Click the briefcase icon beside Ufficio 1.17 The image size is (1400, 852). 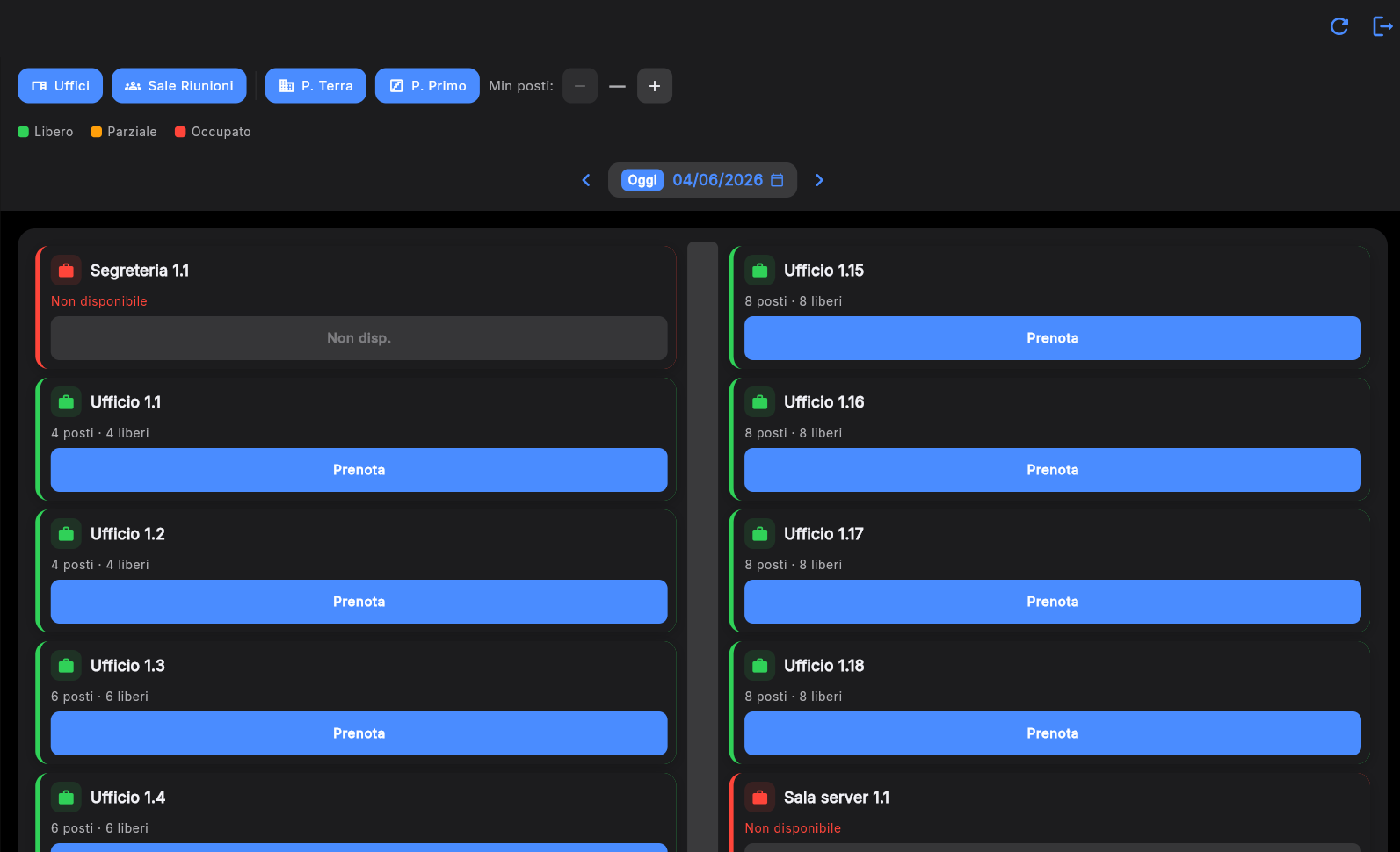760,534
